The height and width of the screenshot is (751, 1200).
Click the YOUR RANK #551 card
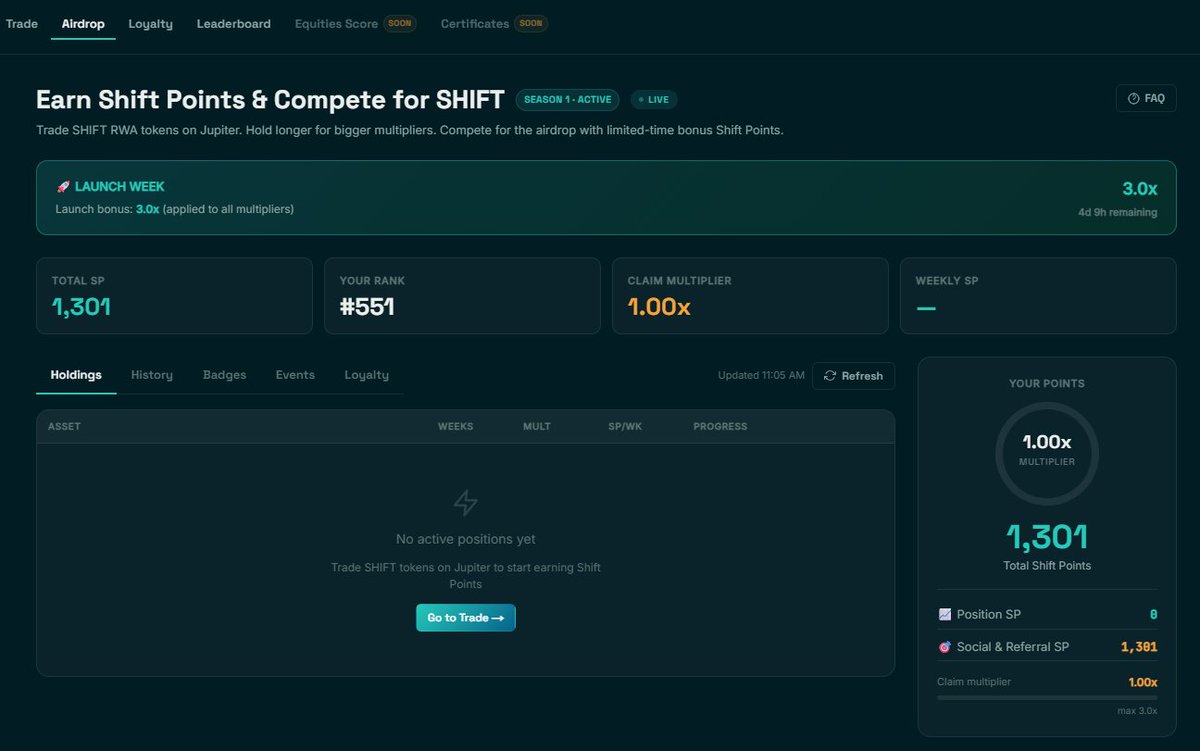pyautogui.click(x=462, y=296)
